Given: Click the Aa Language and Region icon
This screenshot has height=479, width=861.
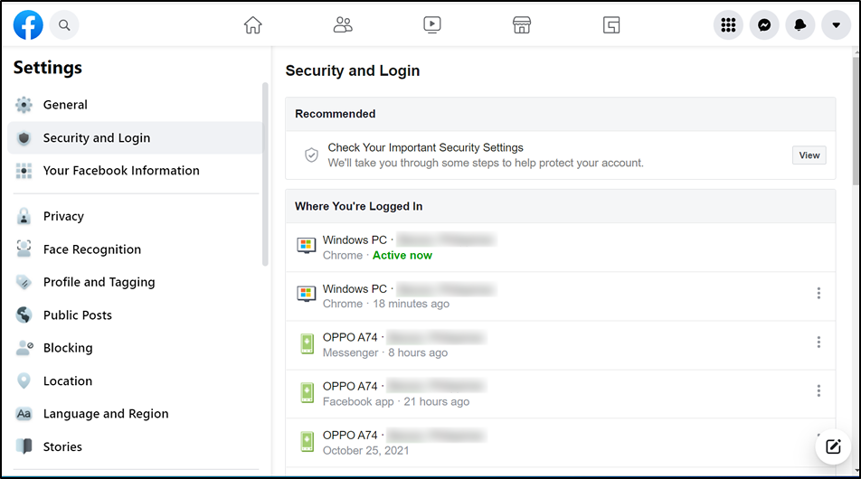Looking at the screenshot, I should coord(24,414).
